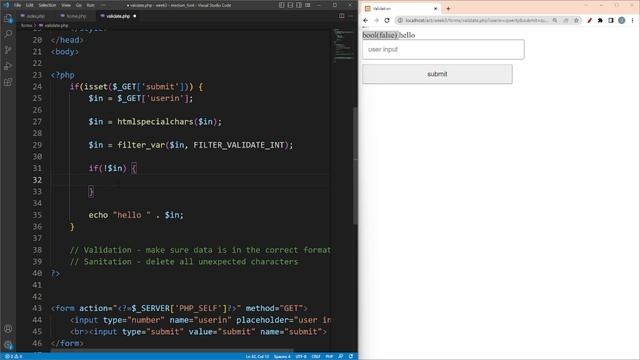The height and width of the screenshot is (360, 640).
Task: Click the forms folder breadcrumb
Action: point(27,26)
